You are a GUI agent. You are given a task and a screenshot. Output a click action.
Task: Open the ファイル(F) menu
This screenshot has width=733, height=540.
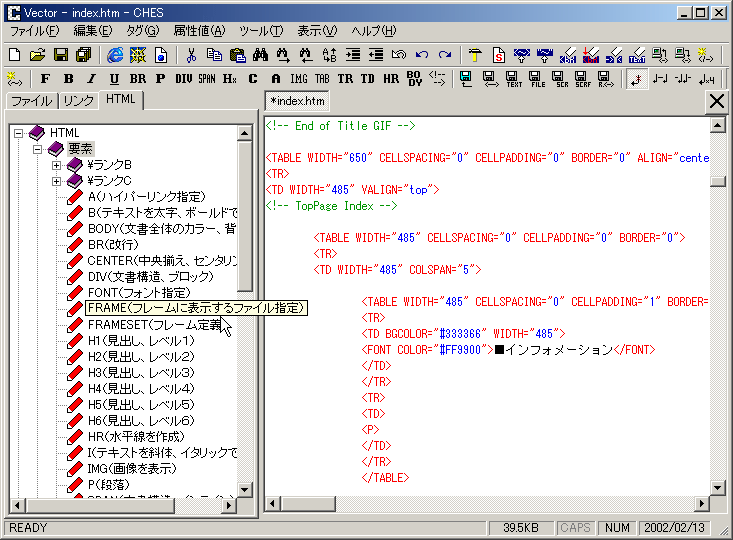(35, 31)
